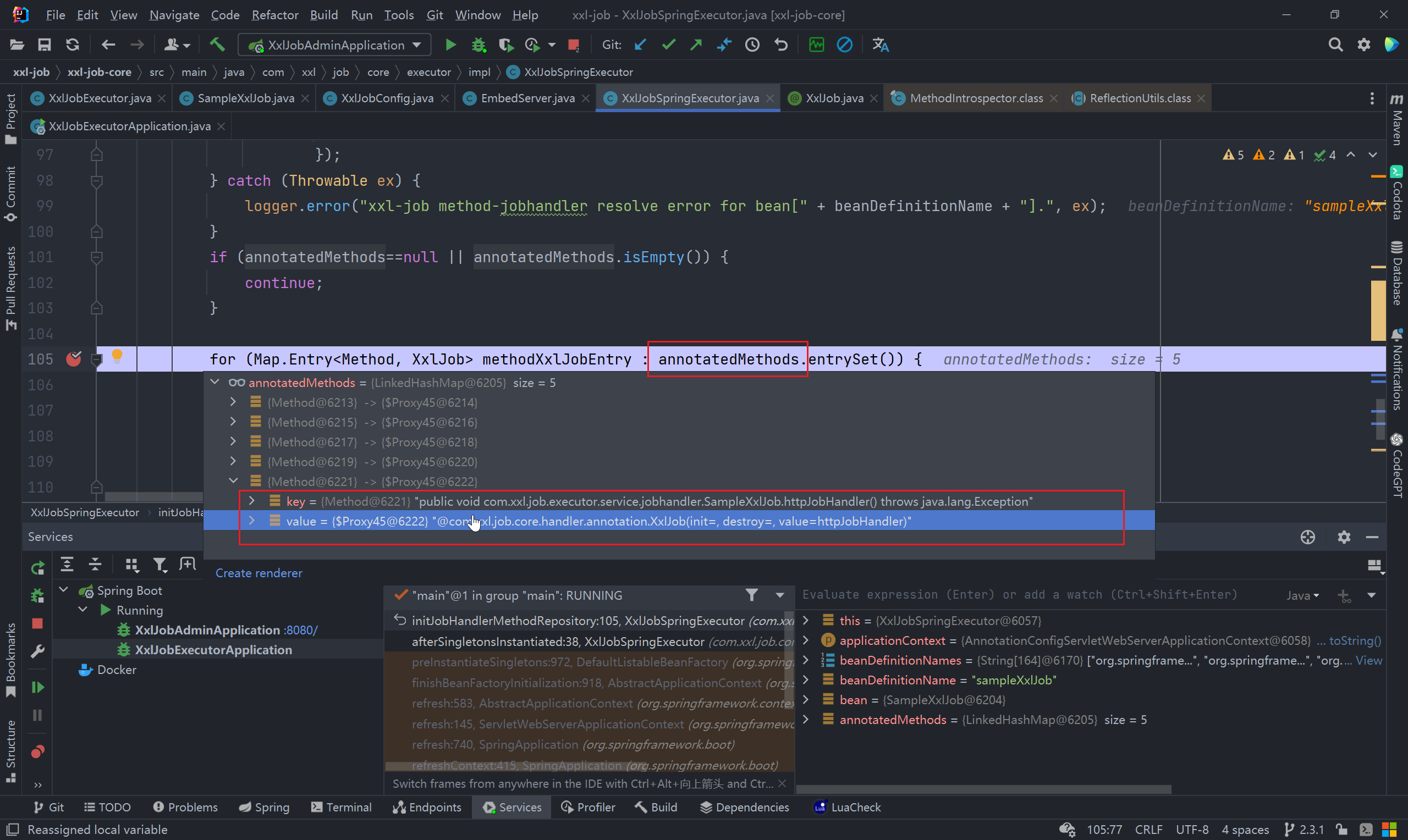The height and width of the screenshot is (840, 1408).
Task: View breakpoints with the red circles icon
Action: tap(37, 751)
